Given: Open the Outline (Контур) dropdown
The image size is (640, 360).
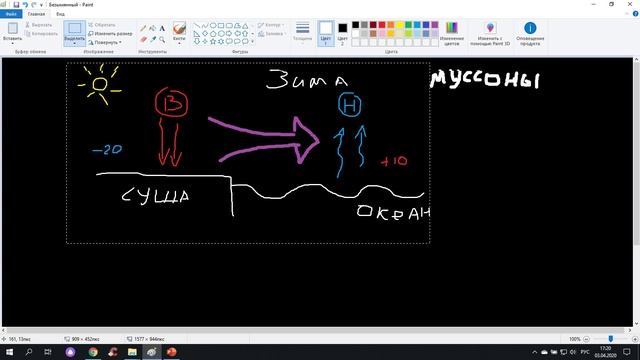Looking at the screenshot, I should coord(271,25).
